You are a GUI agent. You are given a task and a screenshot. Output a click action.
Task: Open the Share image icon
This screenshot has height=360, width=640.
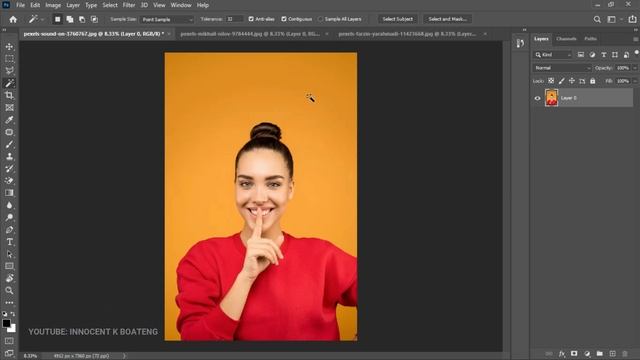632,19
